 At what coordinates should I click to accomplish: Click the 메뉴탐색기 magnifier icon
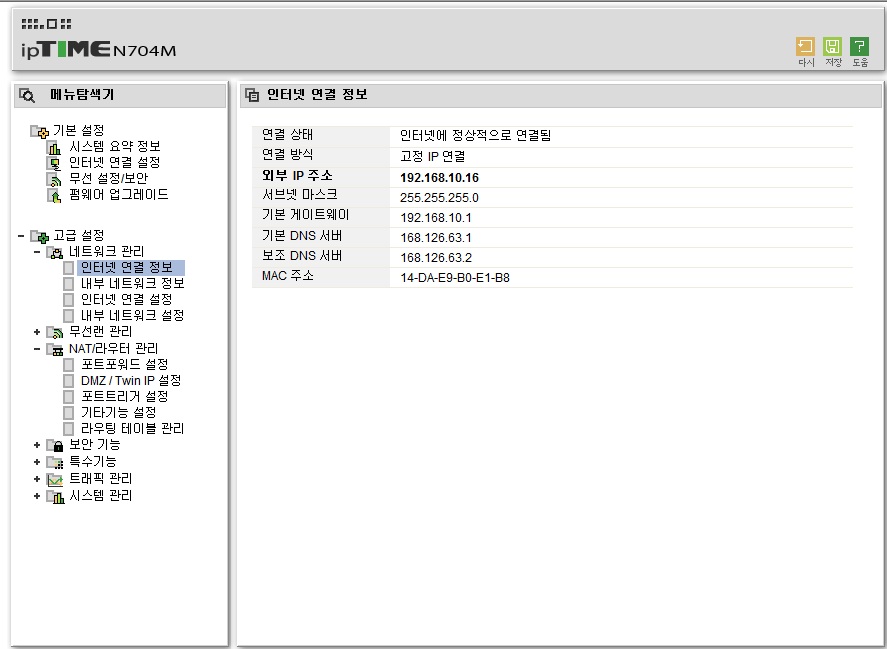pyautogui.click(x=27, y=95)
